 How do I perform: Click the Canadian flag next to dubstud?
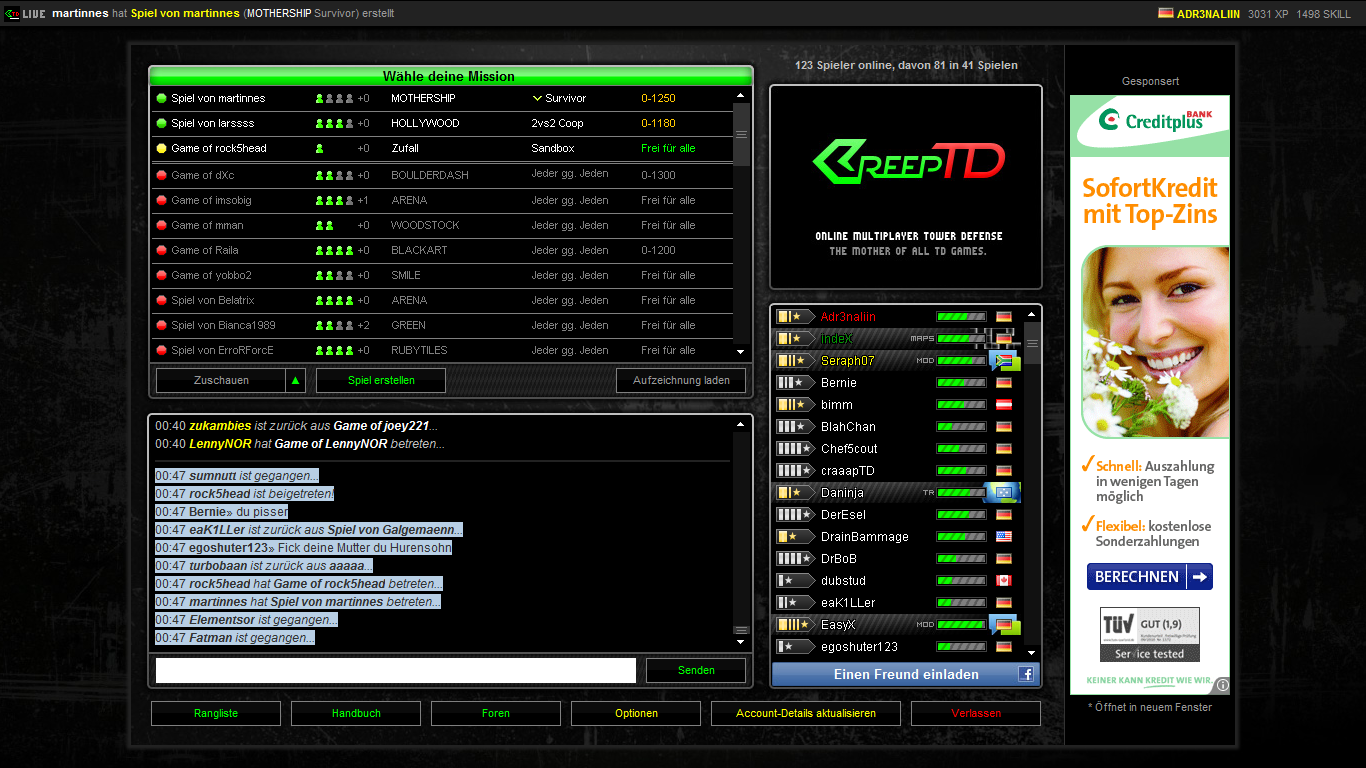click(x=1004, y=581)
